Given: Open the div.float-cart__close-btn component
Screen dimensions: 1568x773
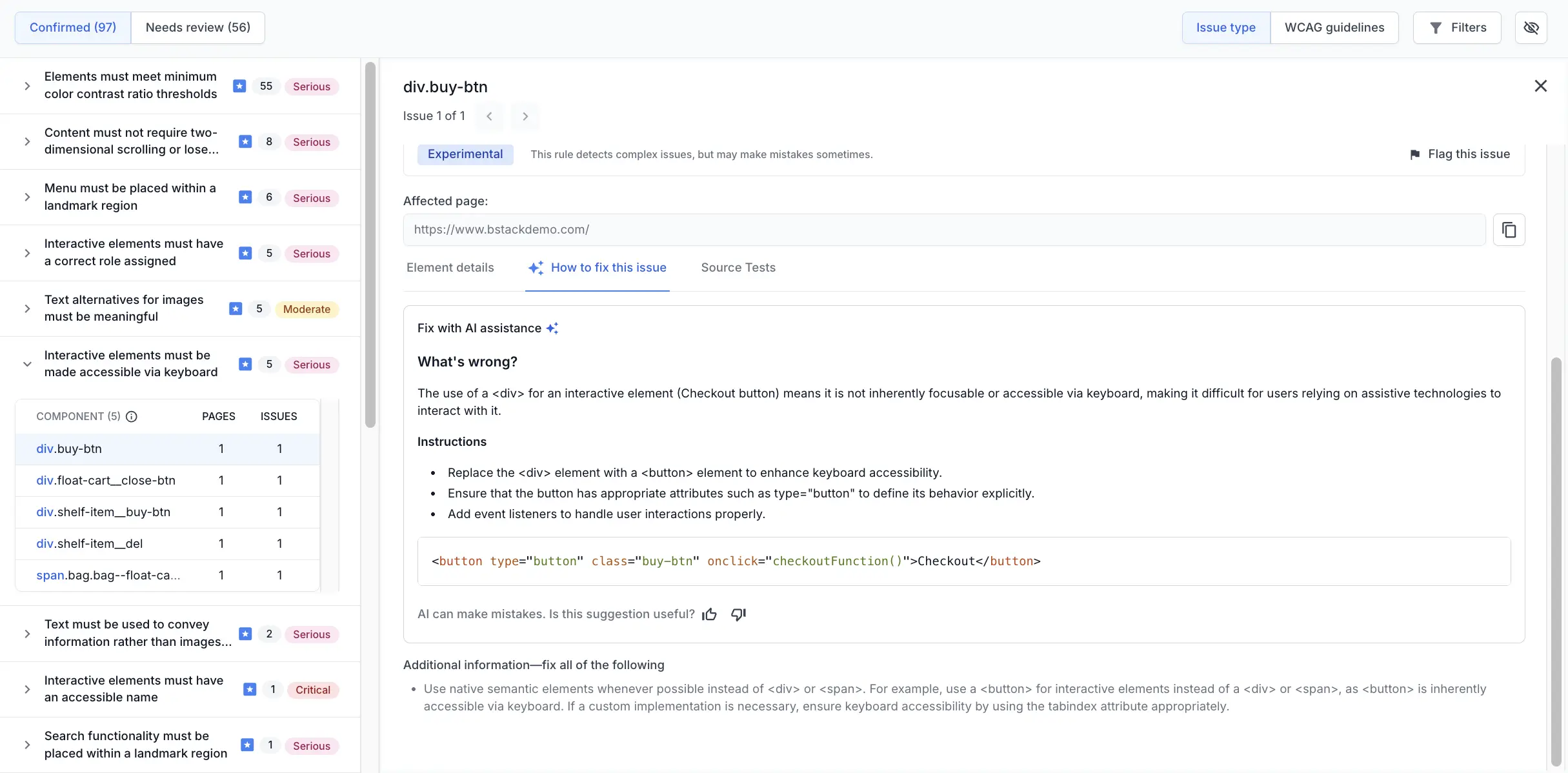Looking at the screenshot, I should pos(105,480).
